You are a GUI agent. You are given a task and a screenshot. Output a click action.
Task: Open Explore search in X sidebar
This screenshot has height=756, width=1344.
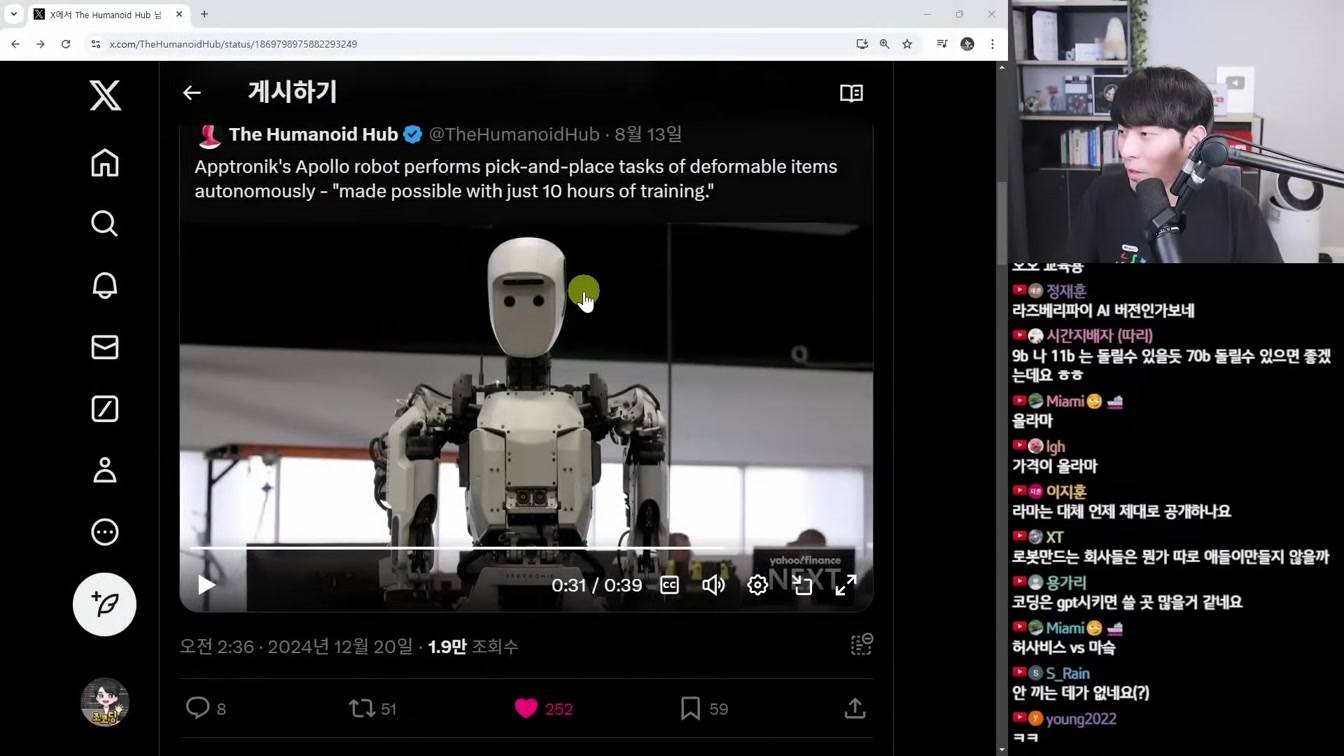[x=105, y=223]
